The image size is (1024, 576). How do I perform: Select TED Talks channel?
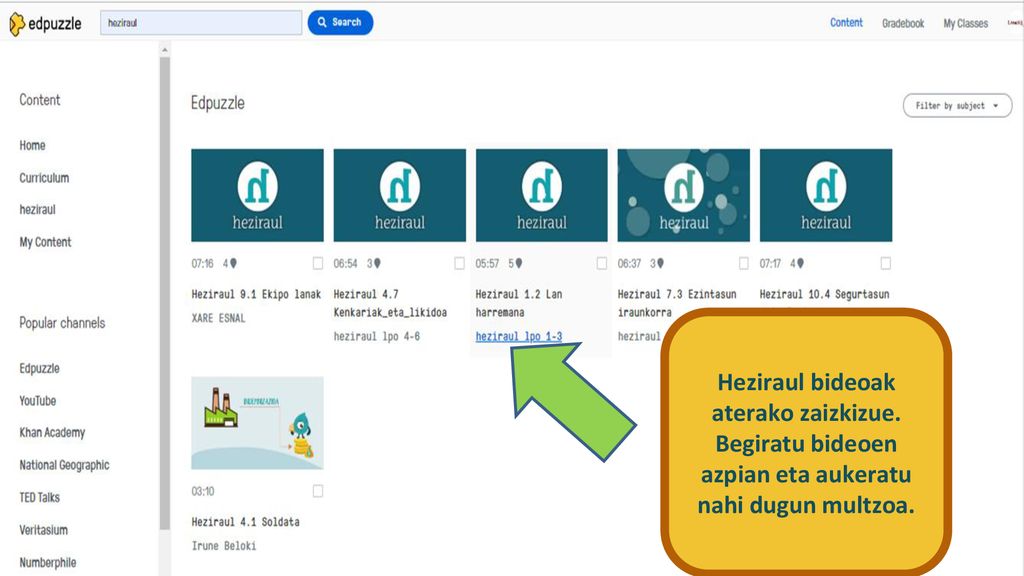coord(39,498)
